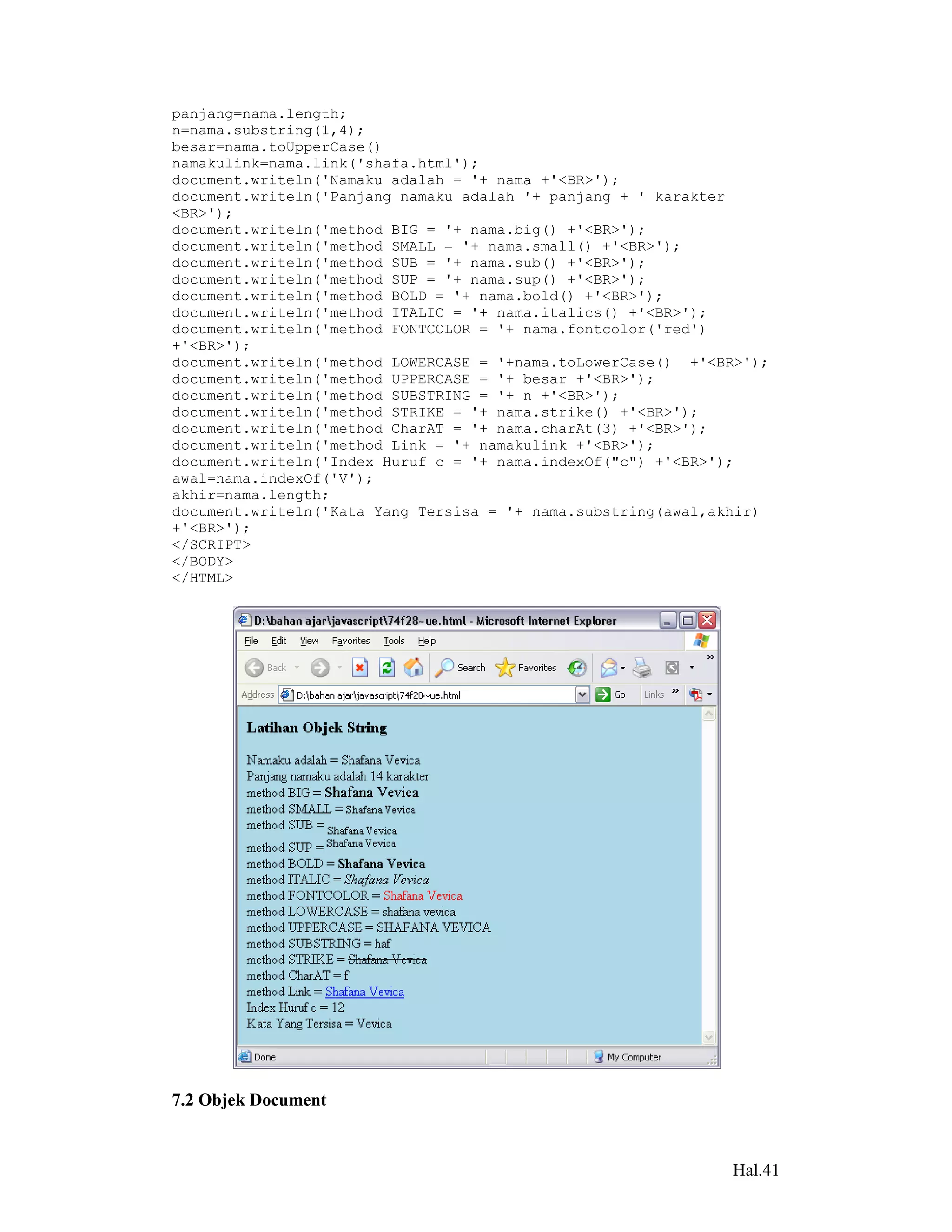Open Mail button dropdown arrow

(x=622, y=668)
